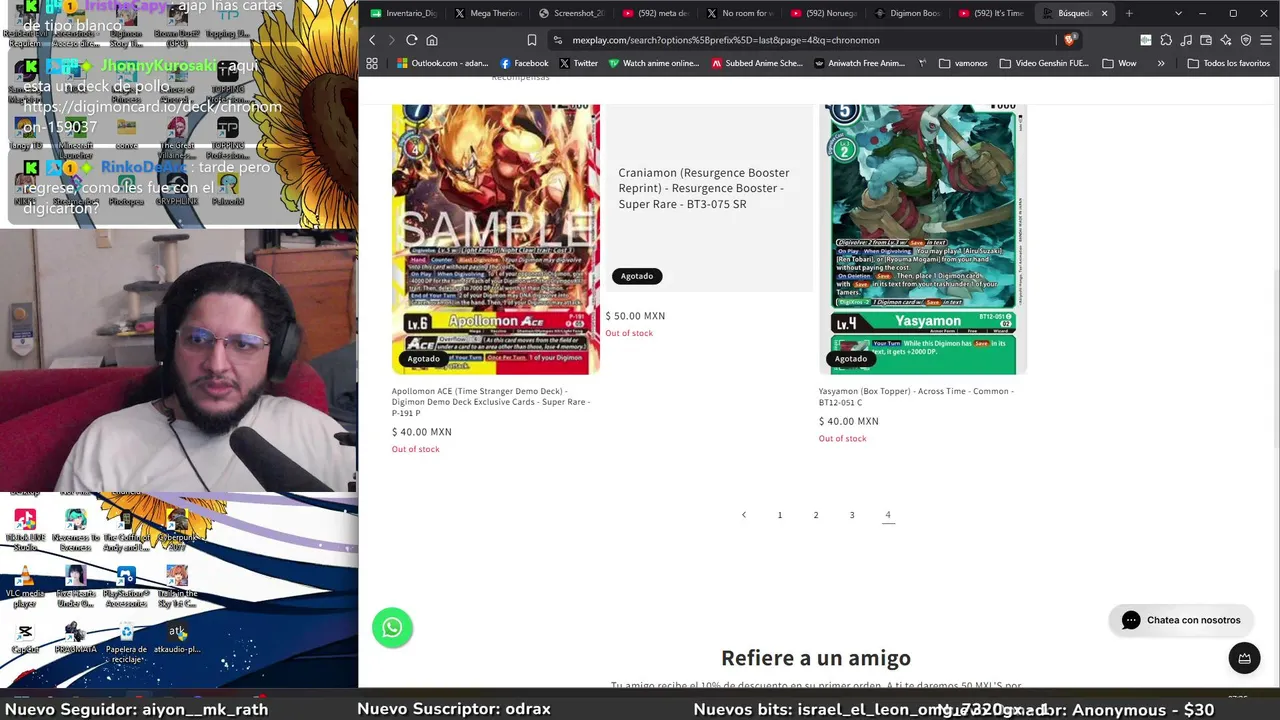Click the Yasyamon card image
This screenshot has height=720, width=1280.
[923, 239]
